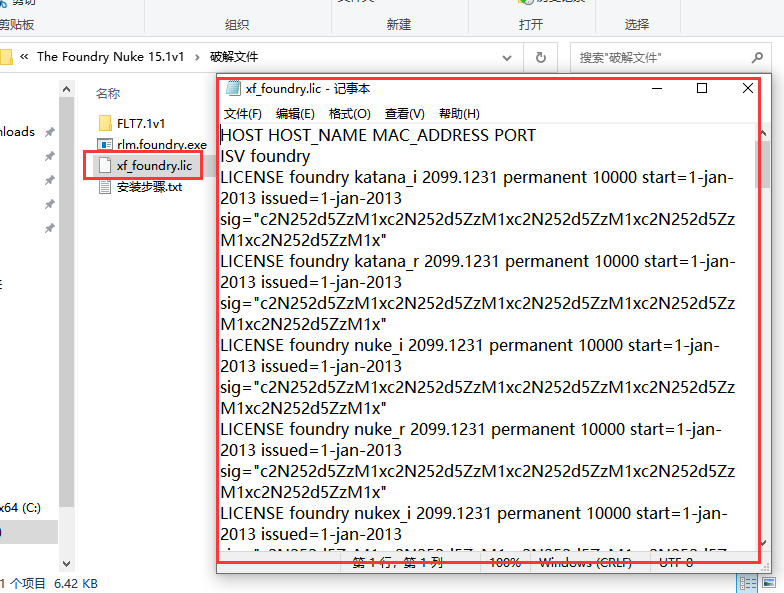
Task: Click the FLT7.1v1 folder name
Action: pos(141,124)
